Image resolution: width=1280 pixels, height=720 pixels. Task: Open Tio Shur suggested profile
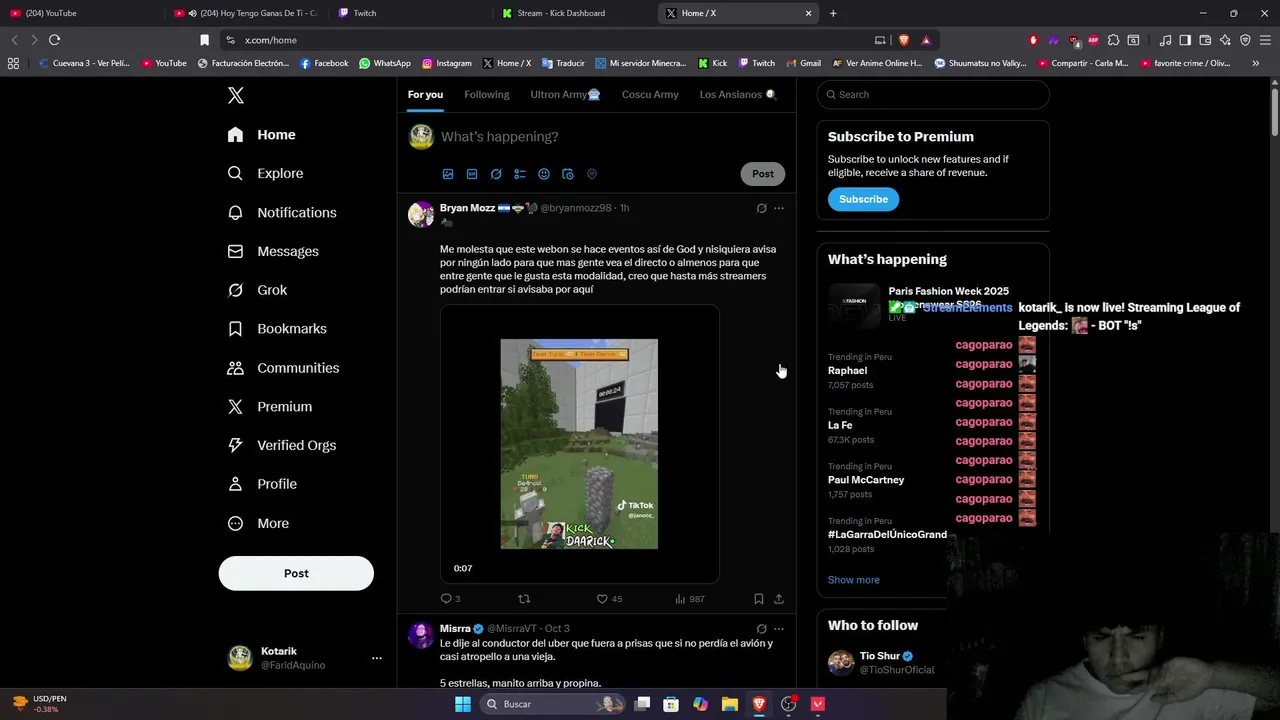[x=882, y=656]
